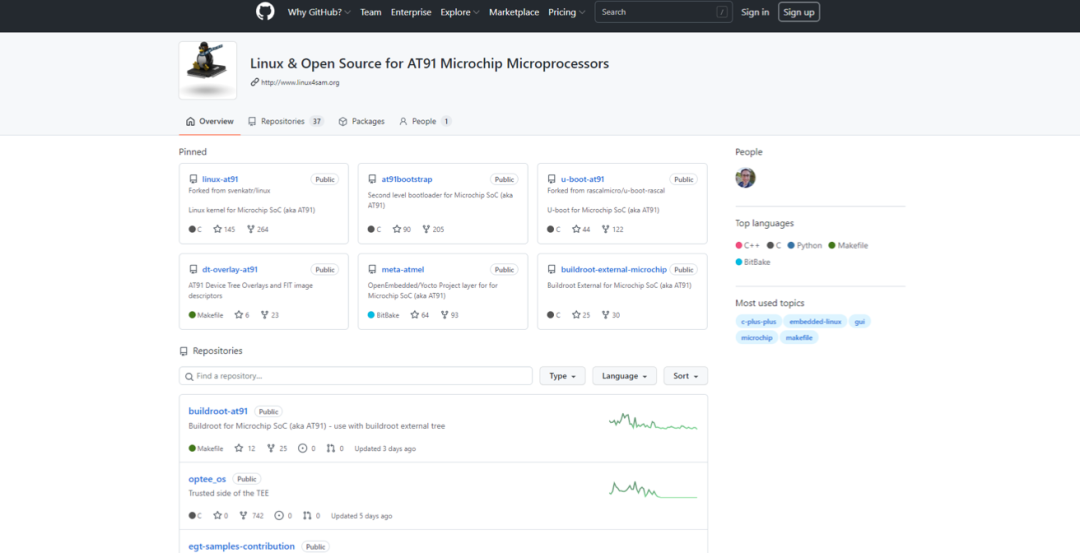Open the Language filter dropdown
1080x553 pixels.
tap(624, 376)
